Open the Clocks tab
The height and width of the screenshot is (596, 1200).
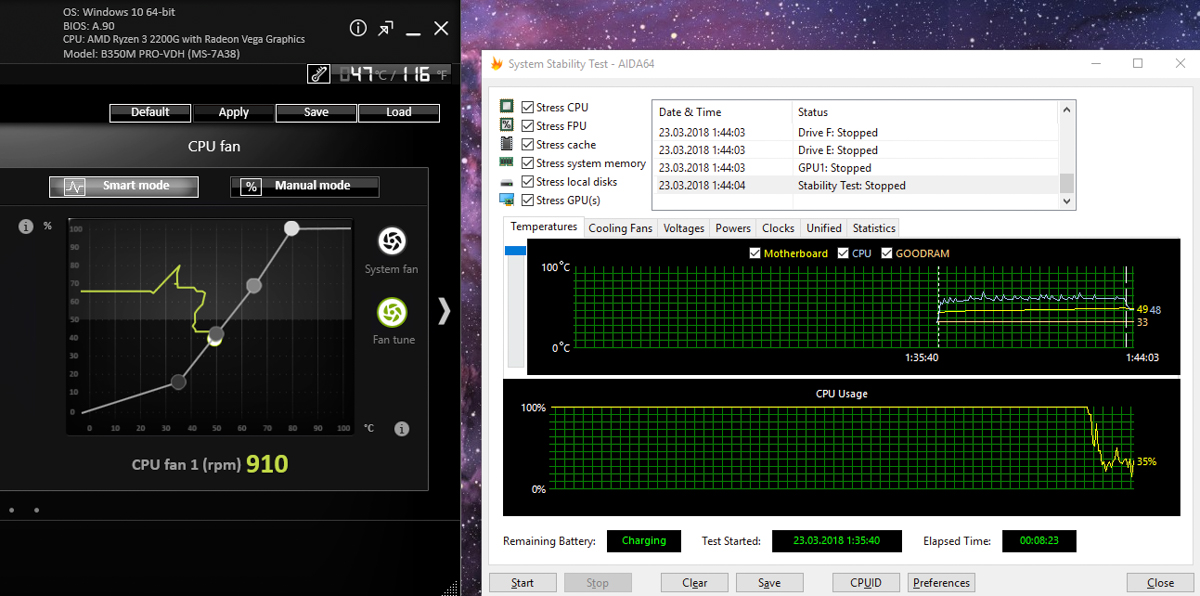click(778, 228)
